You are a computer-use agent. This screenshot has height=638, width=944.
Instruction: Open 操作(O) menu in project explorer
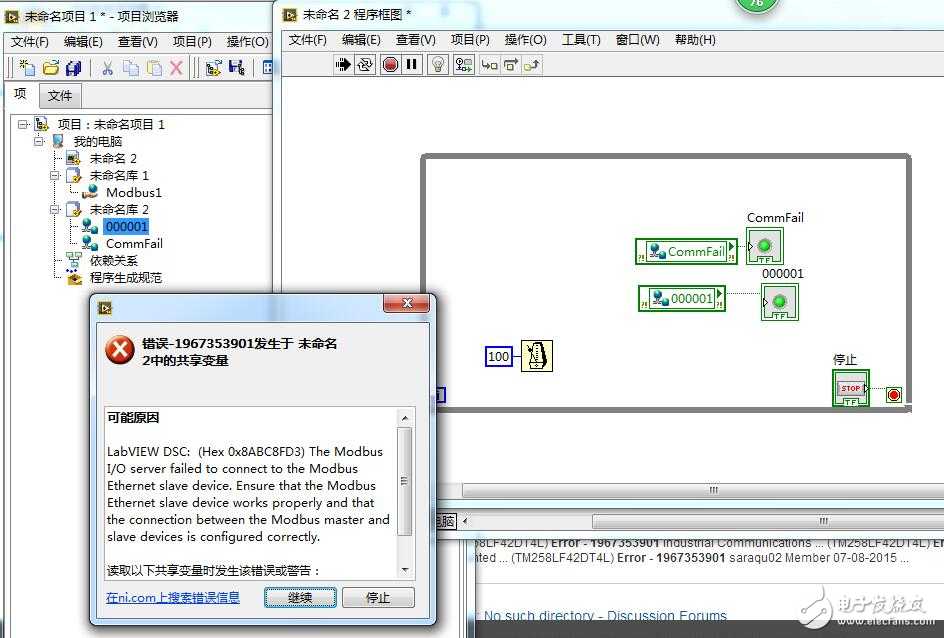[247, 42]
